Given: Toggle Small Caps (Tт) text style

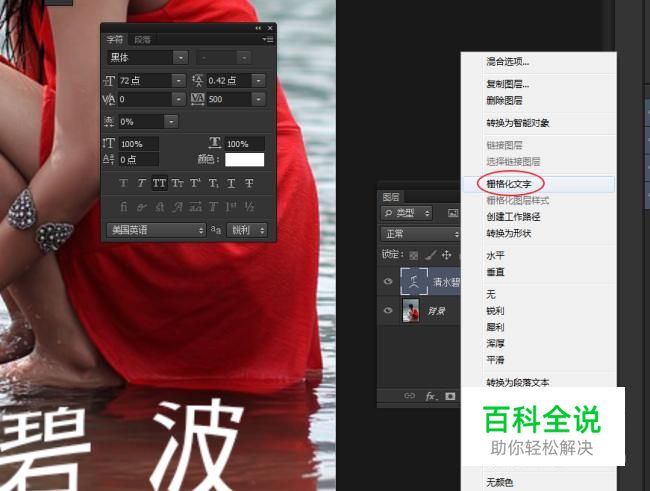Looking at the screenshot, I should (177, 183).
